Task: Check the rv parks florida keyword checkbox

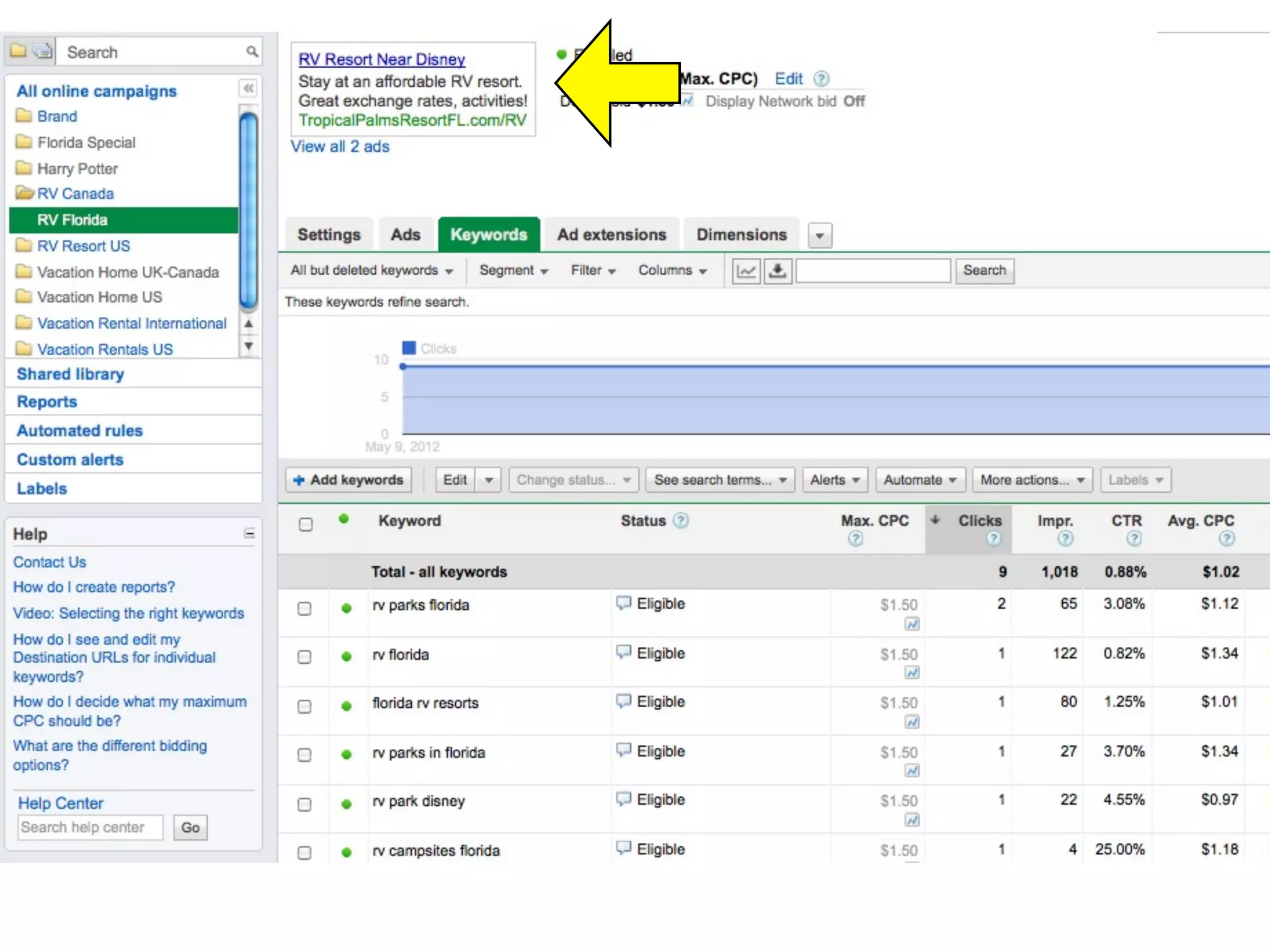Action: 304,609
